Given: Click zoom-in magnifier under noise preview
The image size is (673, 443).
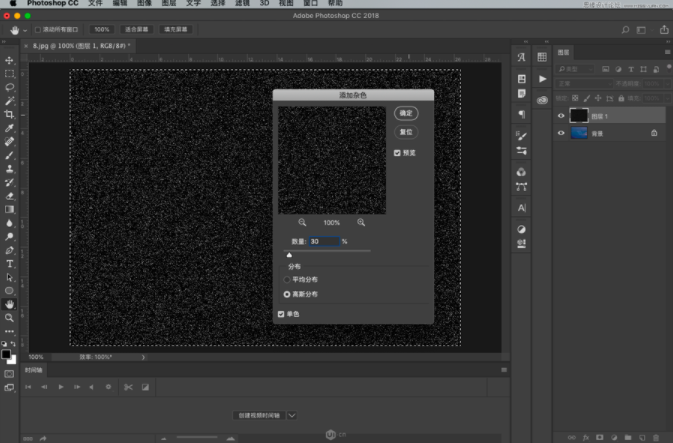Looking at the screenshot, I should [x=361, y=222].
